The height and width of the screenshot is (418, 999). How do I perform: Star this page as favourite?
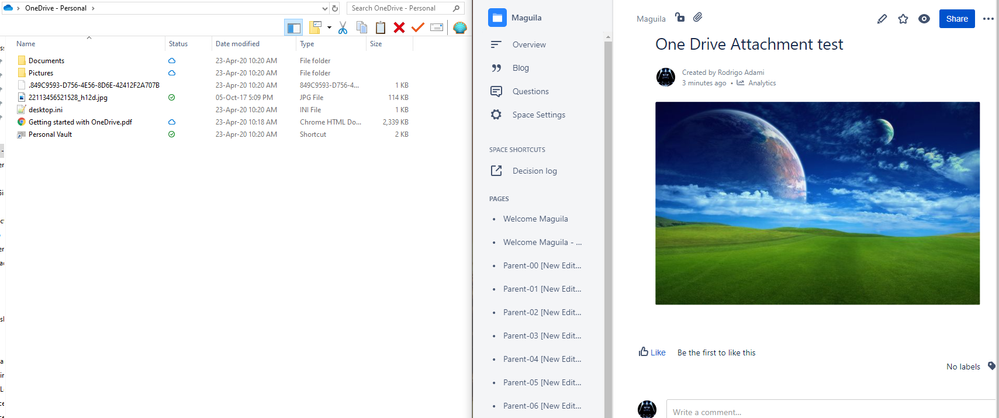point(903,19)
